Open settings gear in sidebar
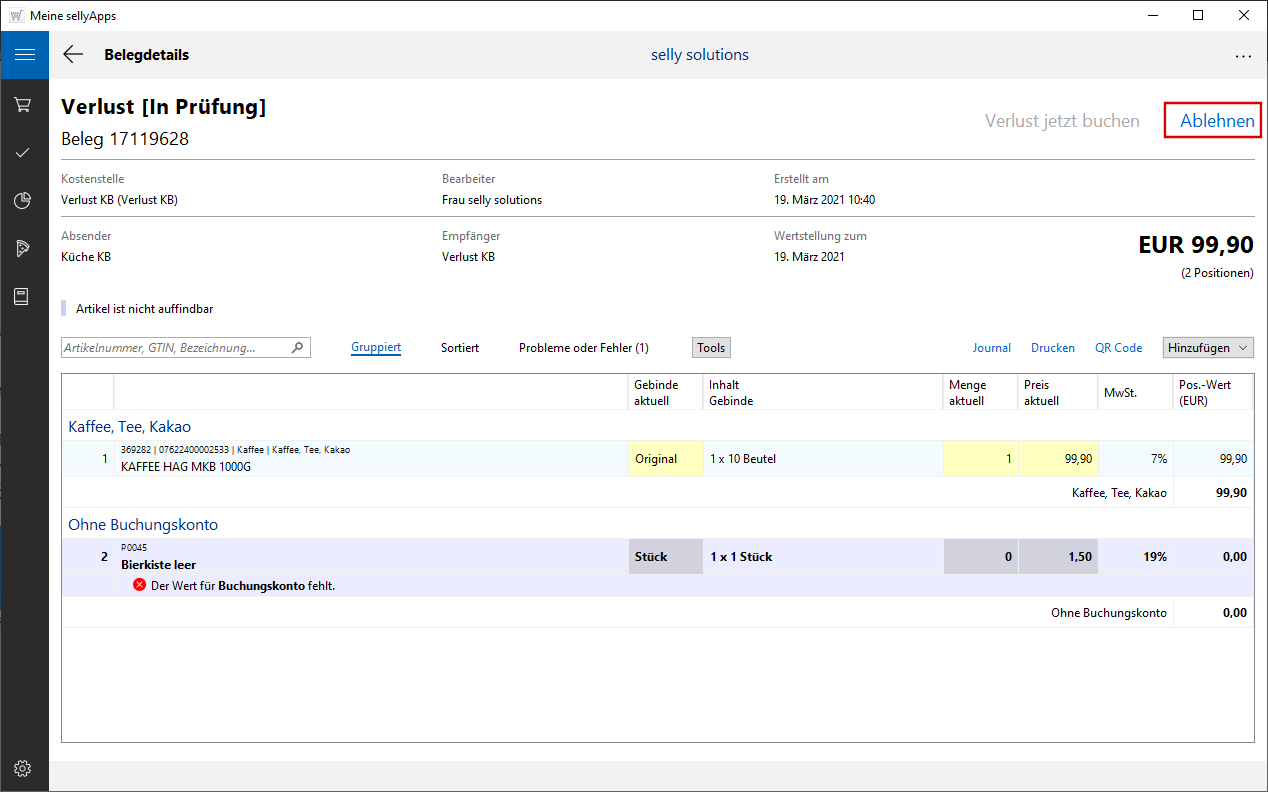 pos(23,768)
